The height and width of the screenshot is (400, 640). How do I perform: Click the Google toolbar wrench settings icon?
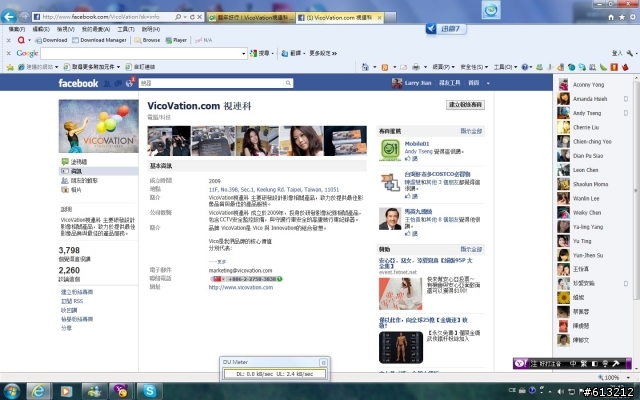(x=629, y=53)
